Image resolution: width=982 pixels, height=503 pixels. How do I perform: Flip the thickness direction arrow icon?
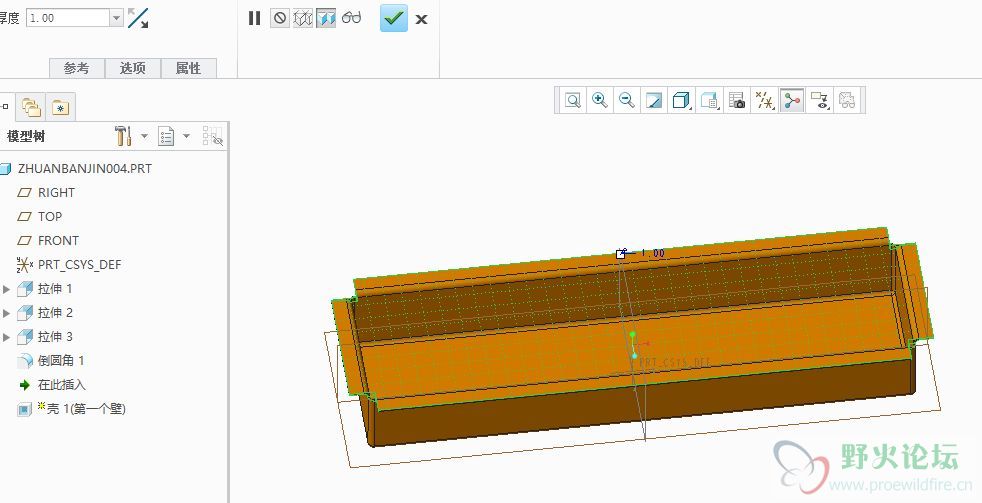(138, 18)
